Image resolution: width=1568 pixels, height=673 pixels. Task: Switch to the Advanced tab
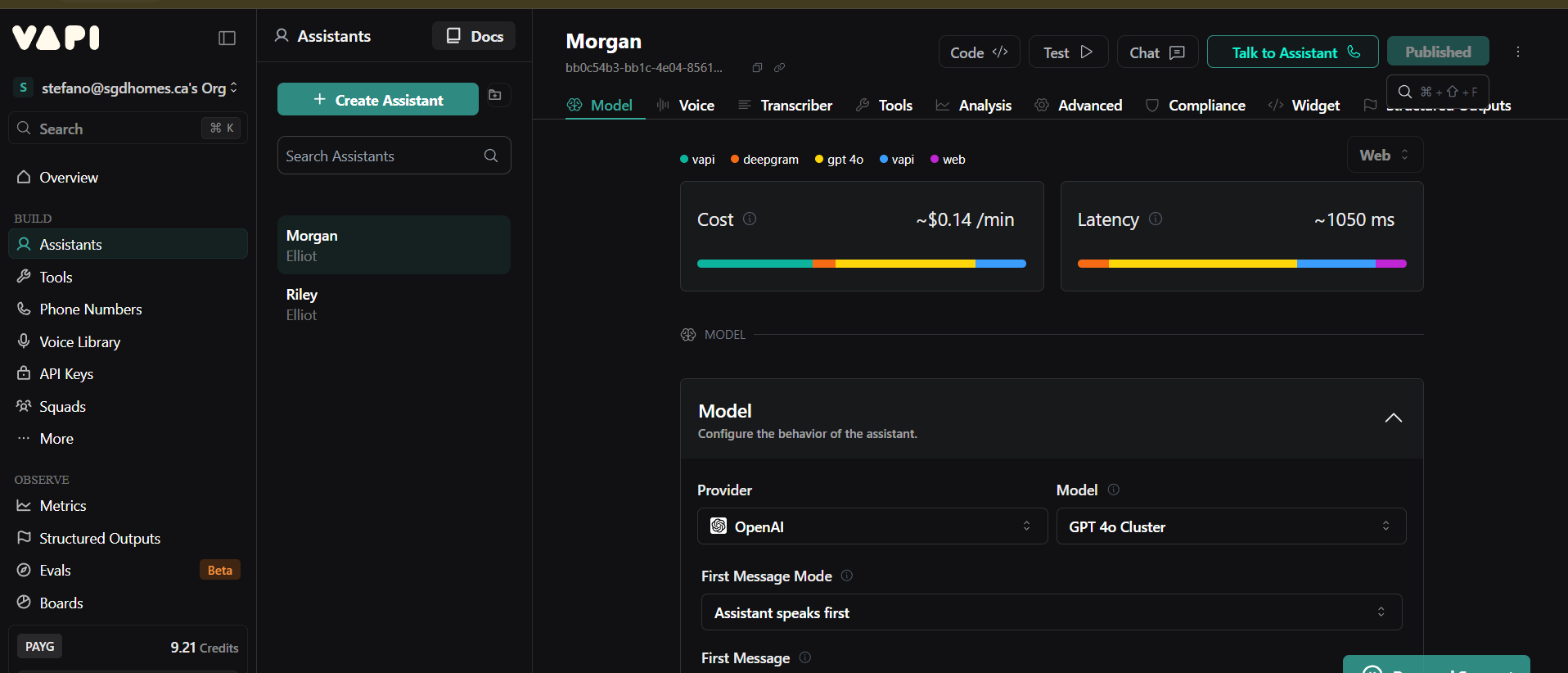1079,105
